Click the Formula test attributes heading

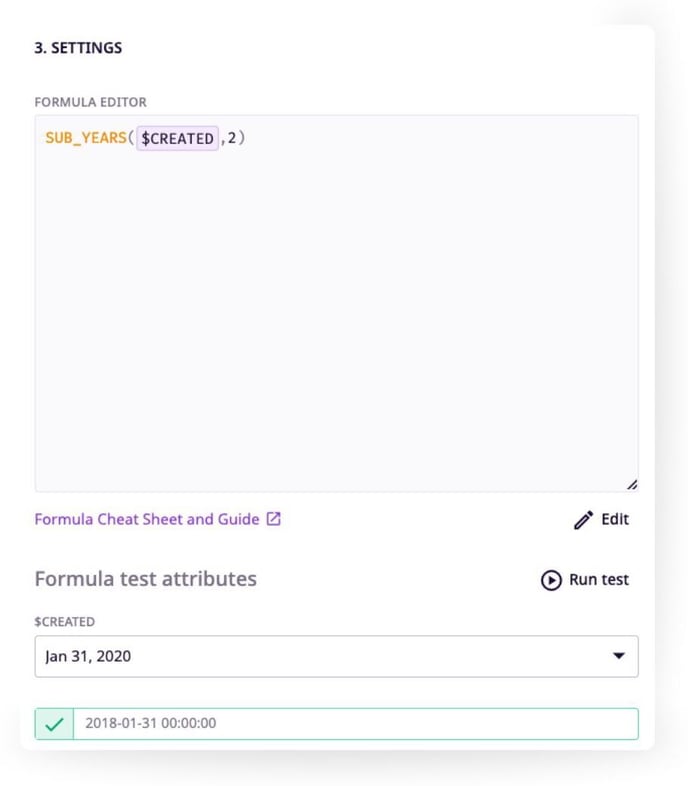(x=146, y=579)
